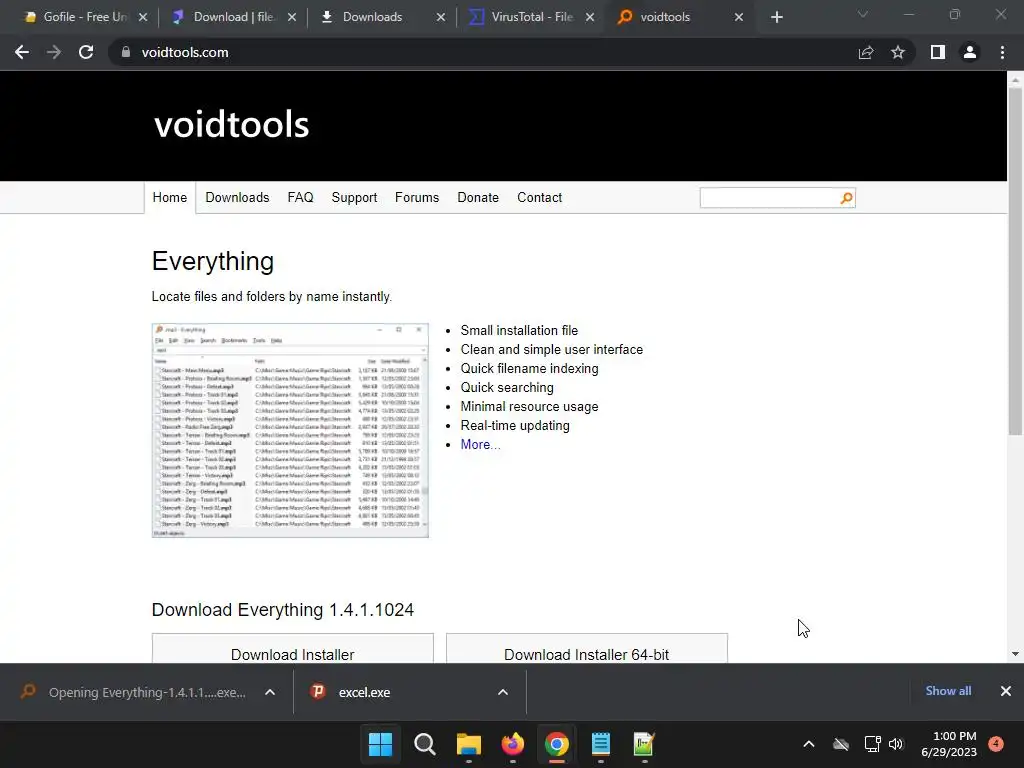Close the VirusTotal tab
1024x768 pixels.
click(x=590, y=17)
